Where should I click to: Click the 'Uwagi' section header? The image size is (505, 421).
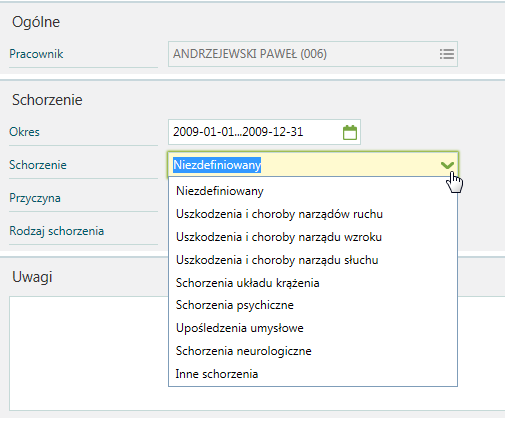point(32,277)
